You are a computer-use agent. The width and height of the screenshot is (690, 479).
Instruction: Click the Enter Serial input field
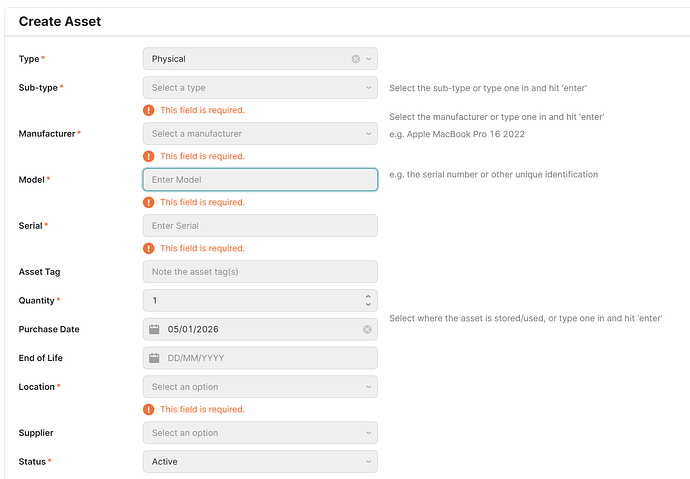(x=260, y=226)
